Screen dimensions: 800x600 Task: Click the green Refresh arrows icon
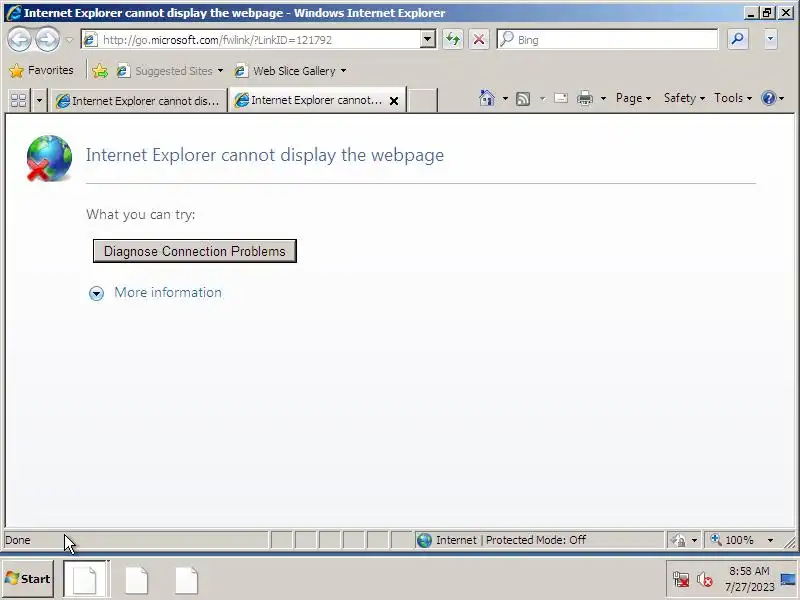(x=453, y=39)
